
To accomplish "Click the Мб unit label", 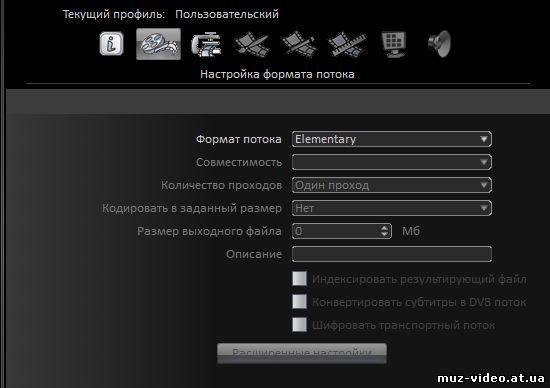I will click(x=411, y=231).
